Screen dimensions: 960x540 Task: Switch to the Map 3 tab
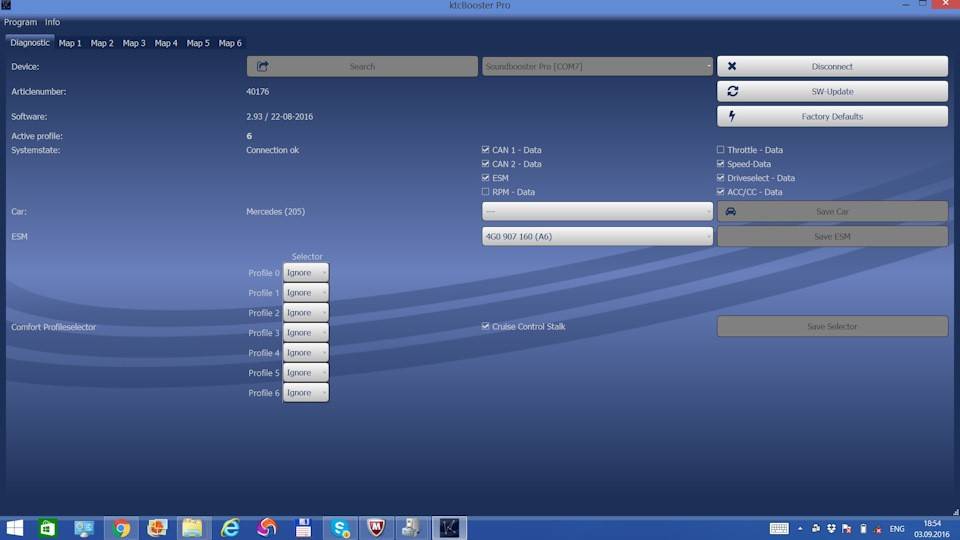pyautogui.click(x=134, y=43)
